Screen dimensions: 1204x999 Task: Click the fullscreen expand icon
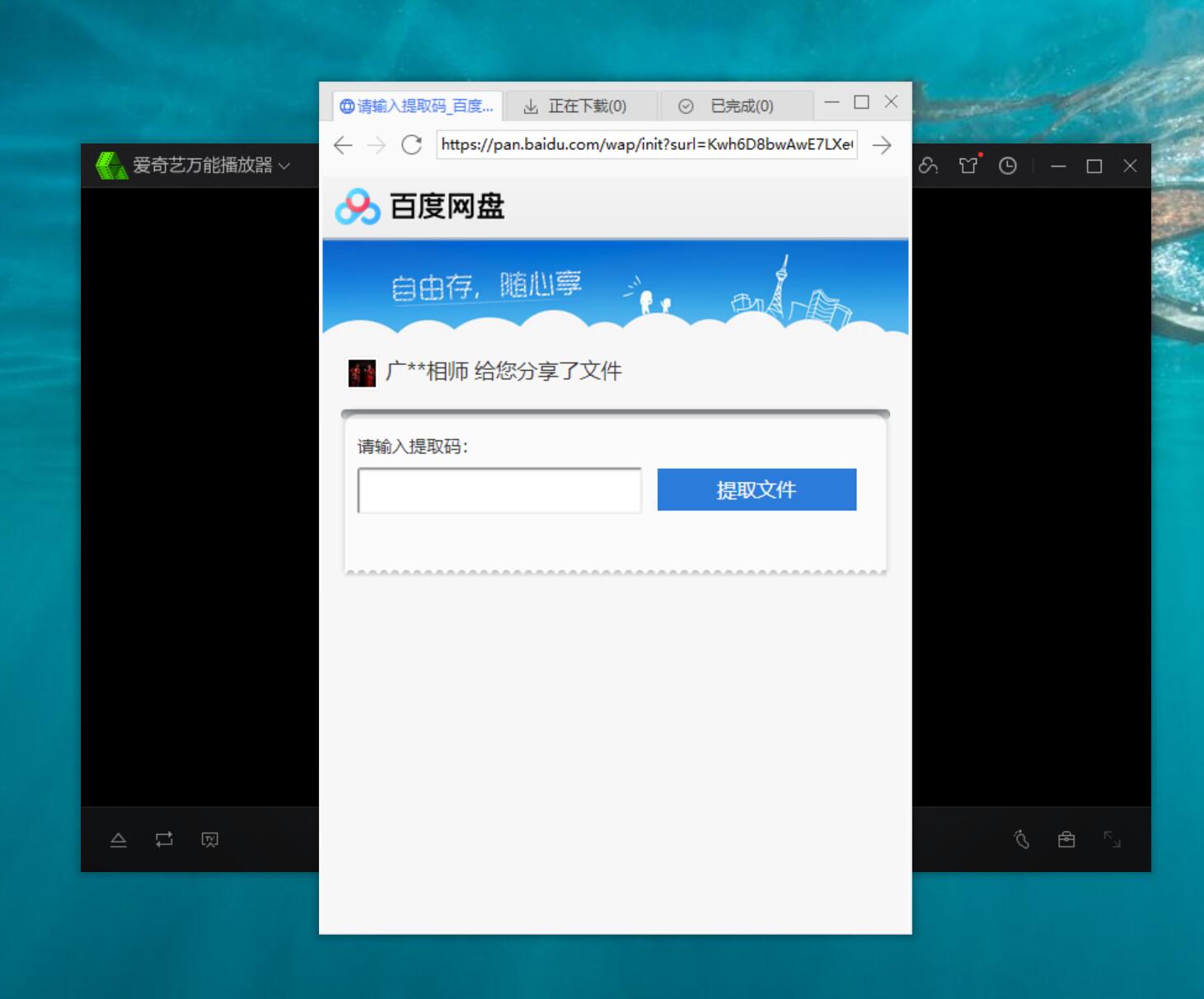click(x=1112, y=839)
